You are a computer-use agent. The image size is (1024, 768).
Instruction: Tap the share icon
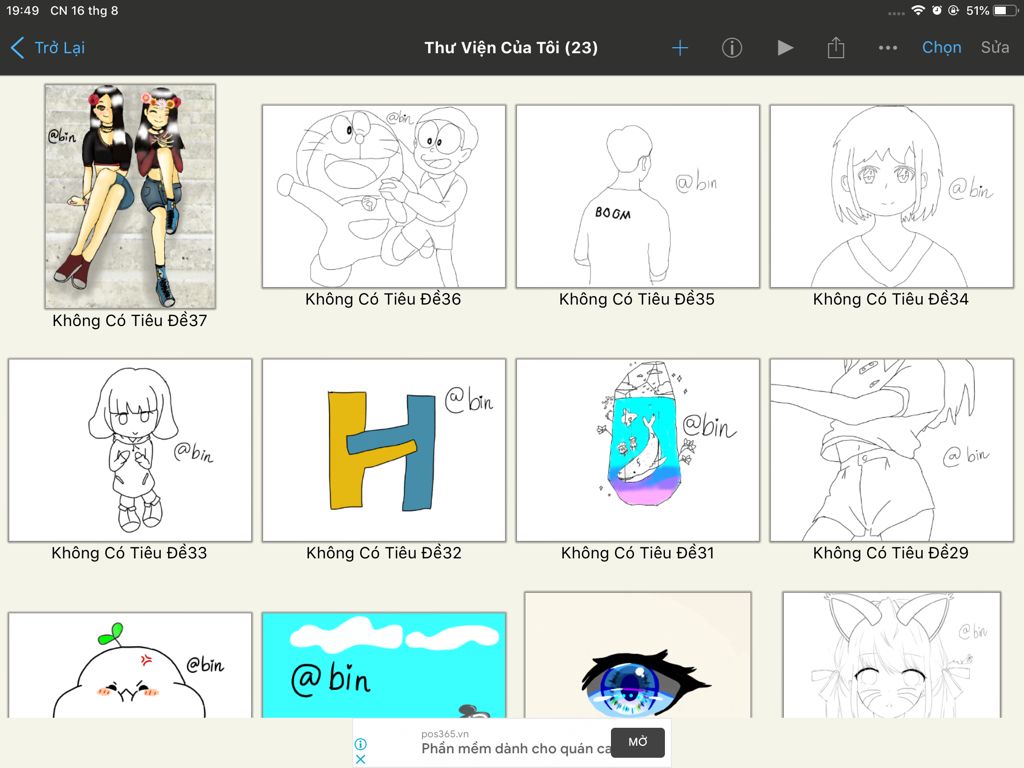[x=836, y=47]
